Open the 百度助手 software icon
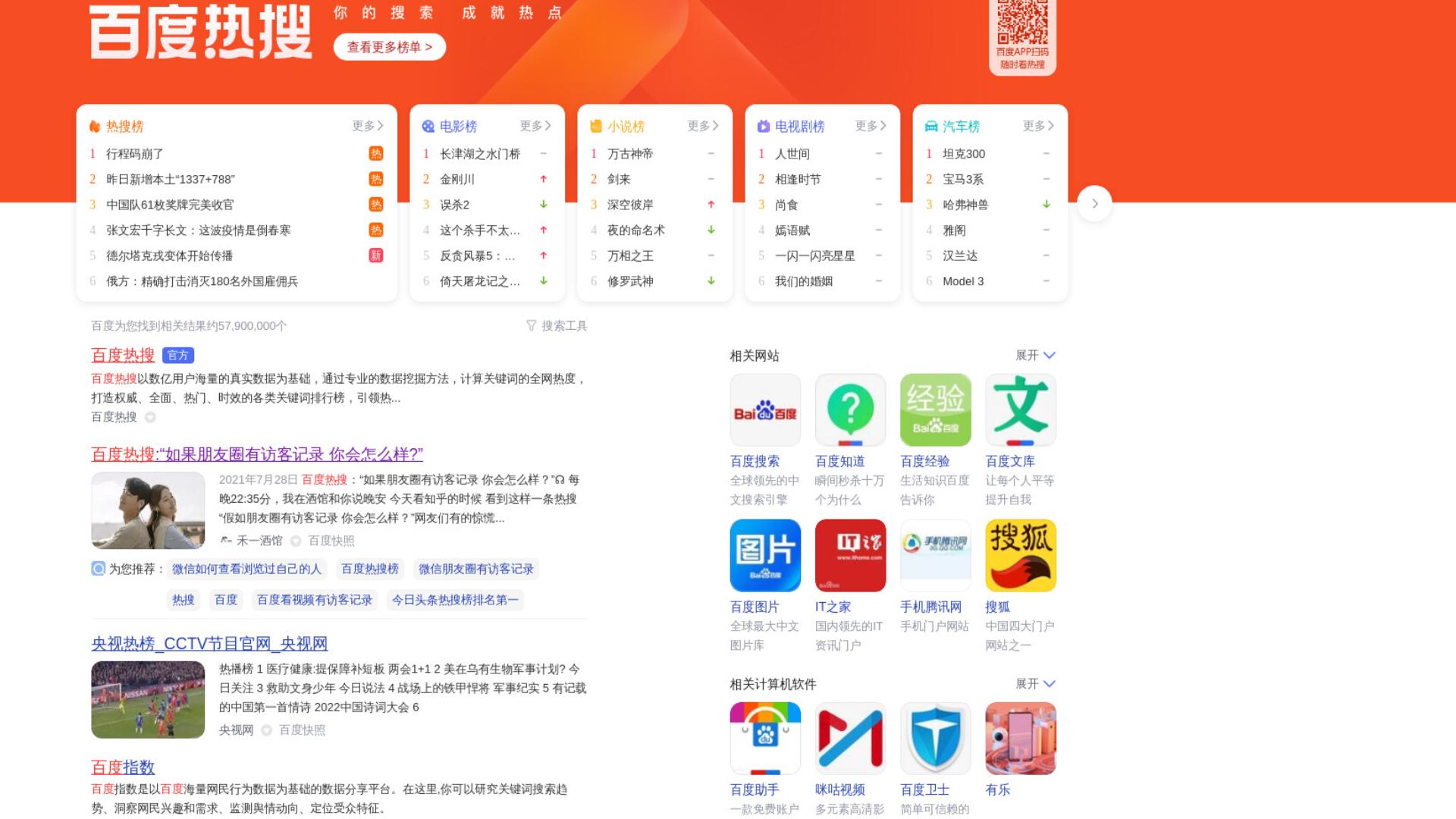The width and height of the screenshot is (1456, 819). tap(765, 738)
